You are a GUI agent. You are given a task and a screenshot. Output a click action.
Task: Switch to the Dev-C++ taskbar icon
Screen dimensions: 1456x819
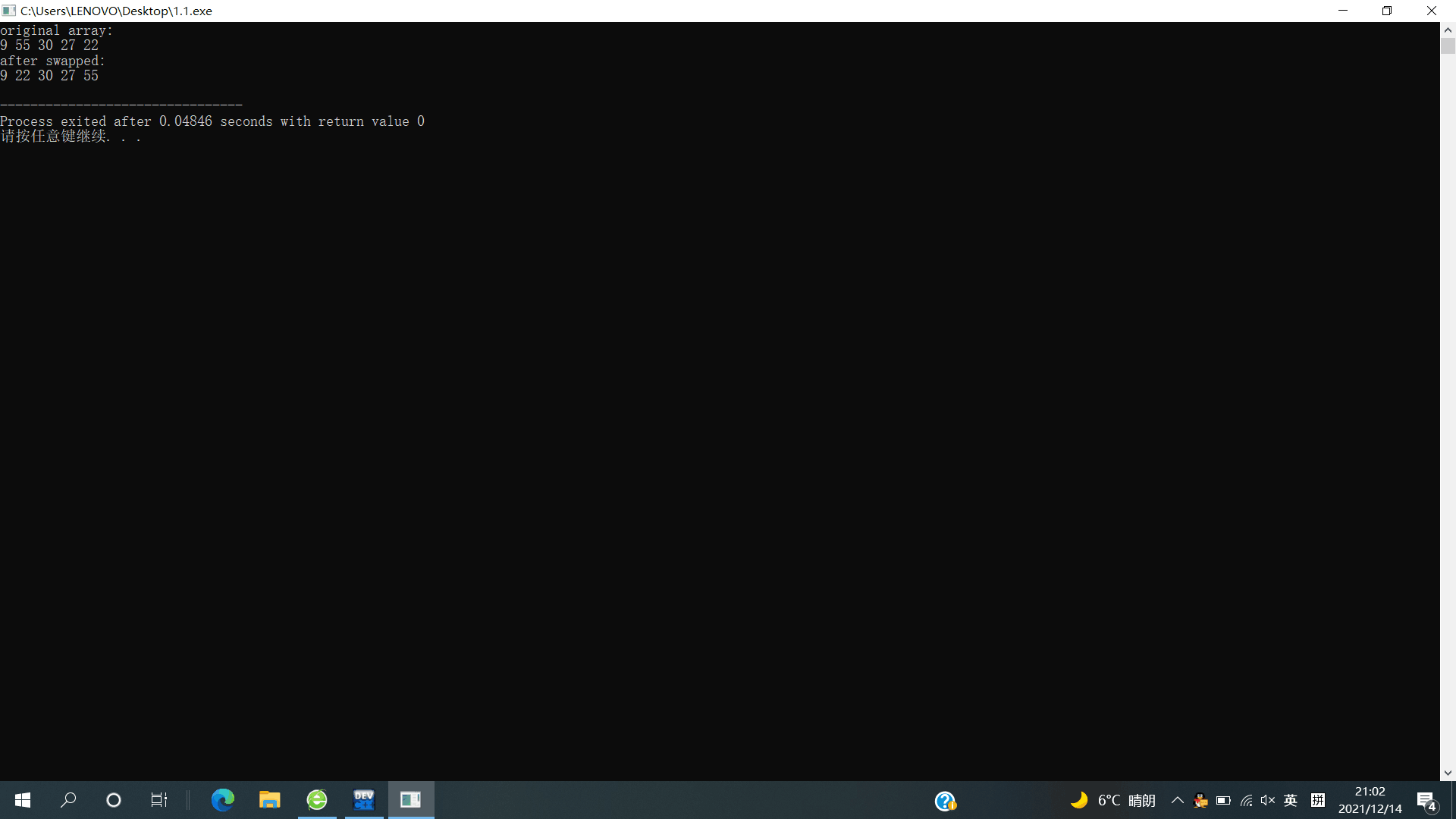tap(364, 800)
